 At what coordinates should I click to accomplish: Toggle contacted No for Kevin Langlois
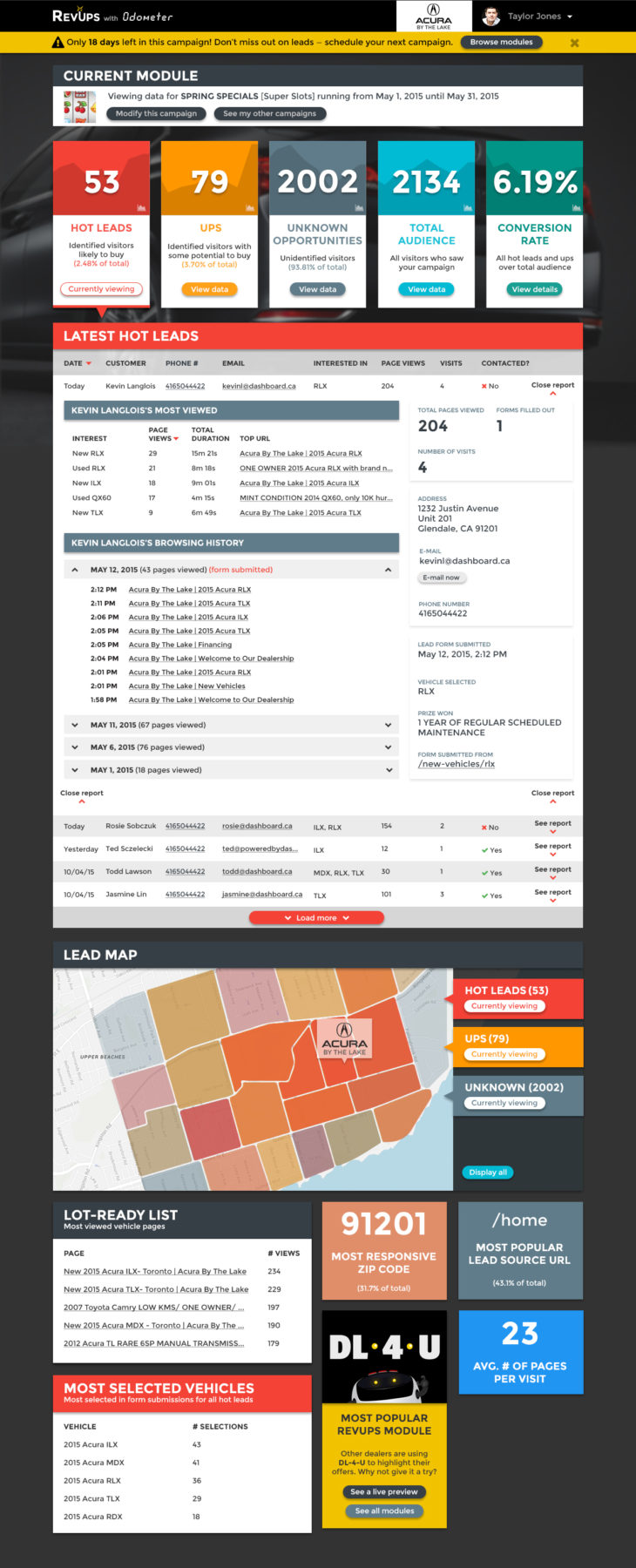coord(491,386)
